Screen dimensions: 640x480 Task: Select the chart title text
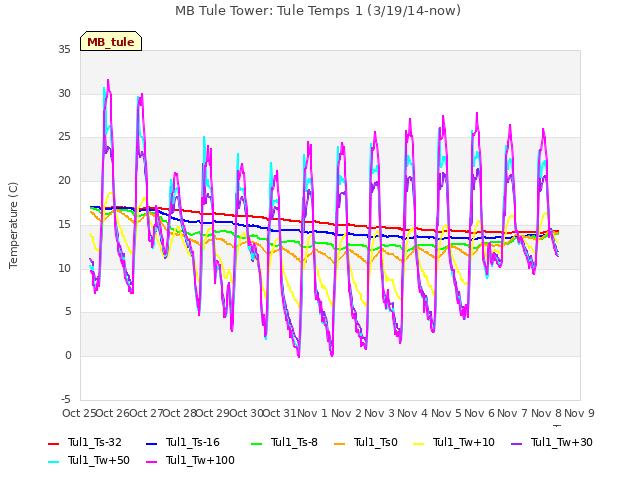(318, 11)
